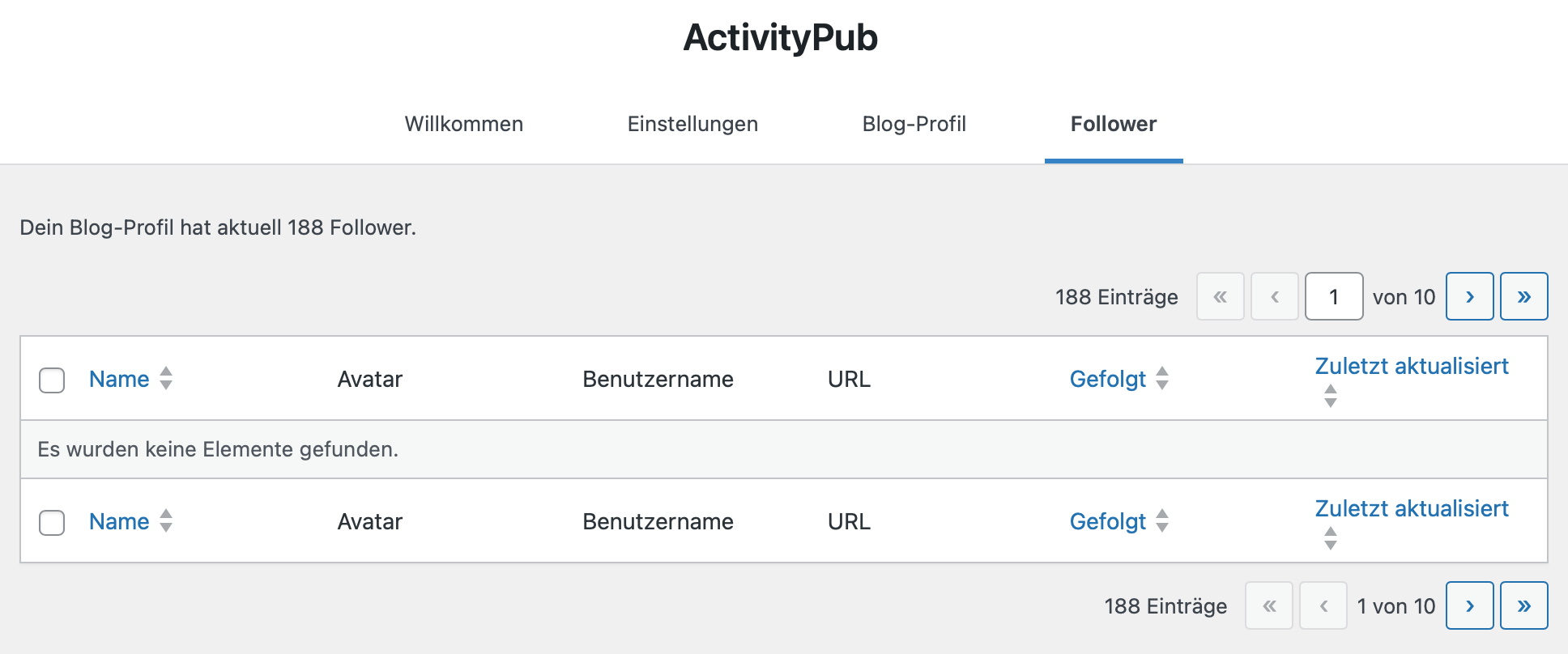Click sort arrows under header Zuletzt aktualisiert
This screenshot has height=654, width=1568.
[1330, 396]
